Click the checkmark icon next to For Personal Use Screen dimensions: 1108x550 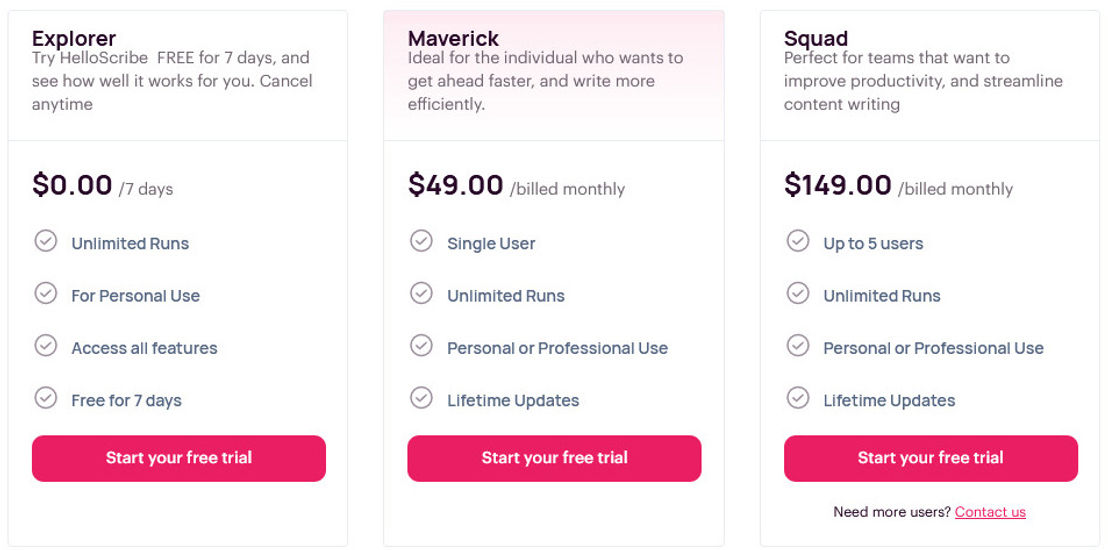(x=46, y=293)
